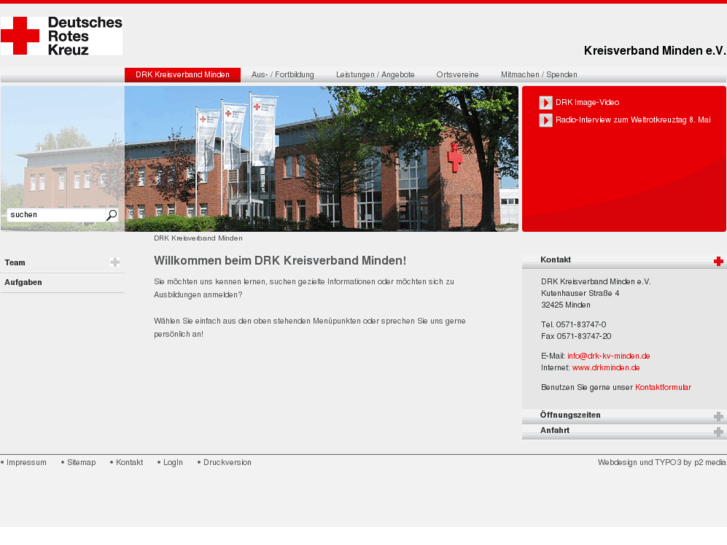This screenshot has height=545, width=727.
Task: Click the breadcrumb DRK Kreisverband Minden
Action: click(198, 238)
